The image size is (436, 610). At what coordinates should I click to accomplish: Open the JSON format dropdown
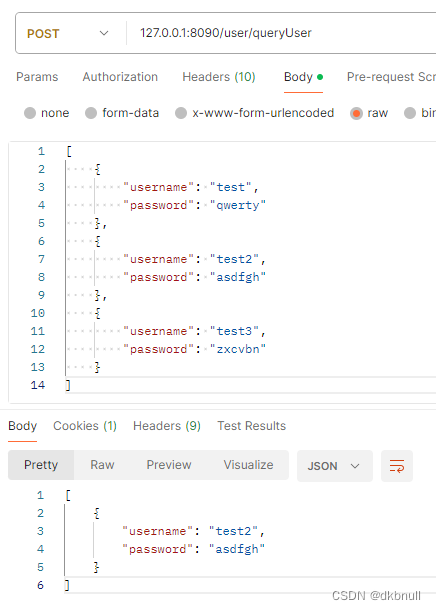point(334,466)
